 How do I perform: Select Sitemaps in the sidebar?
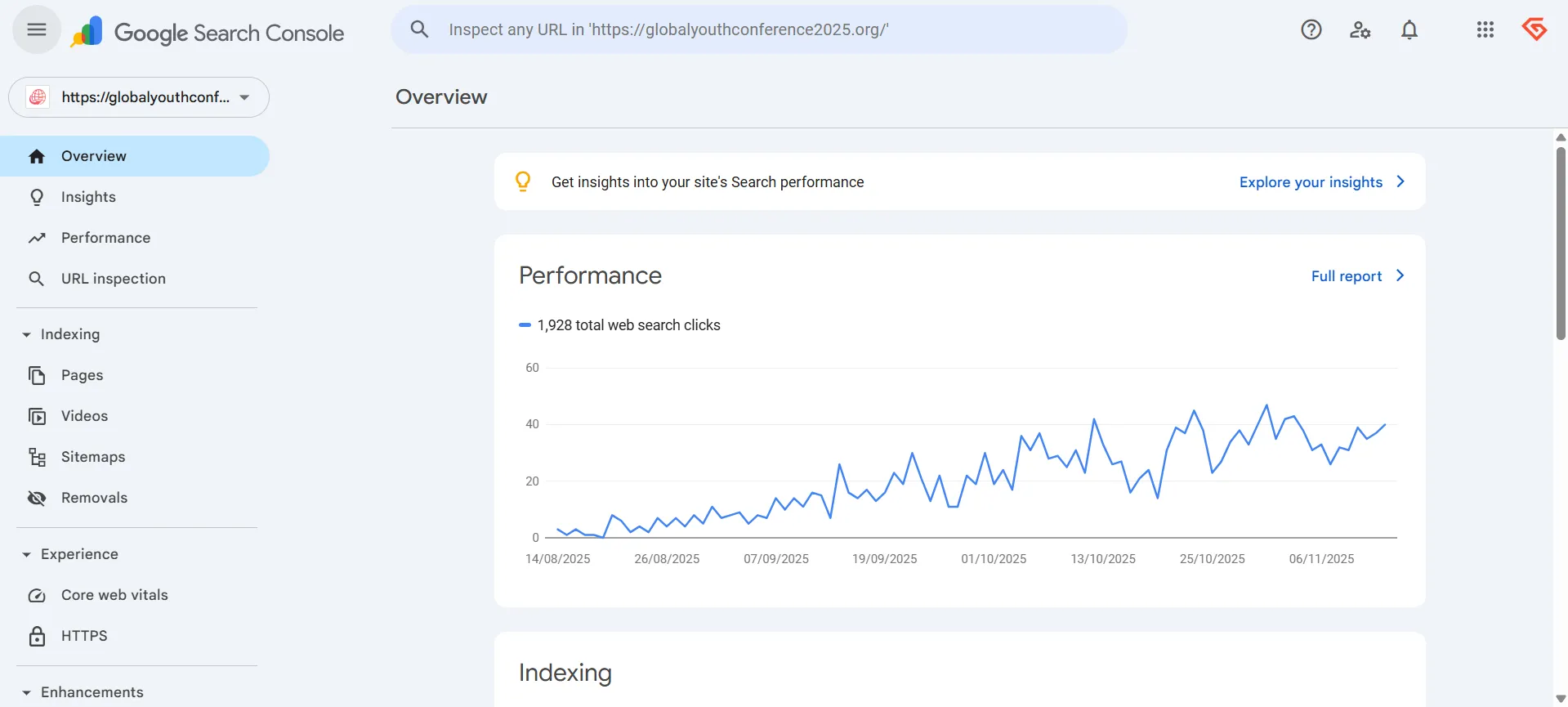[93, 457]
